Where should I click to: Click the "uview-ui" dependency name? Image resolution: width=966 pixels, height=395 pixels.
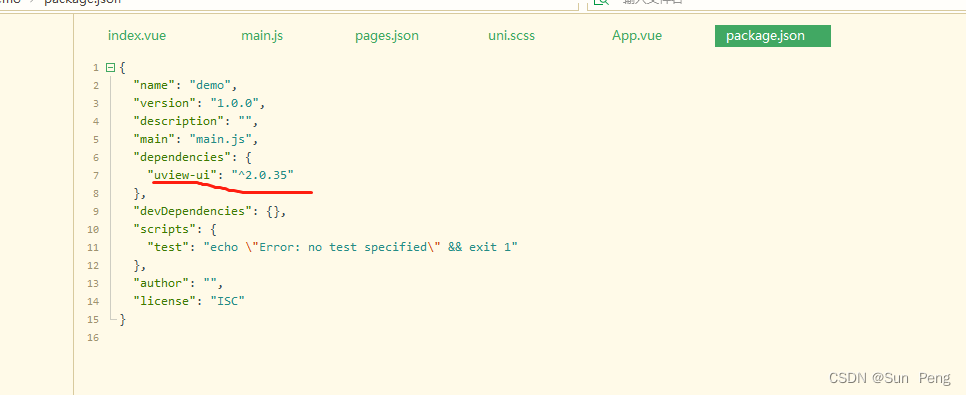[182, 175]
